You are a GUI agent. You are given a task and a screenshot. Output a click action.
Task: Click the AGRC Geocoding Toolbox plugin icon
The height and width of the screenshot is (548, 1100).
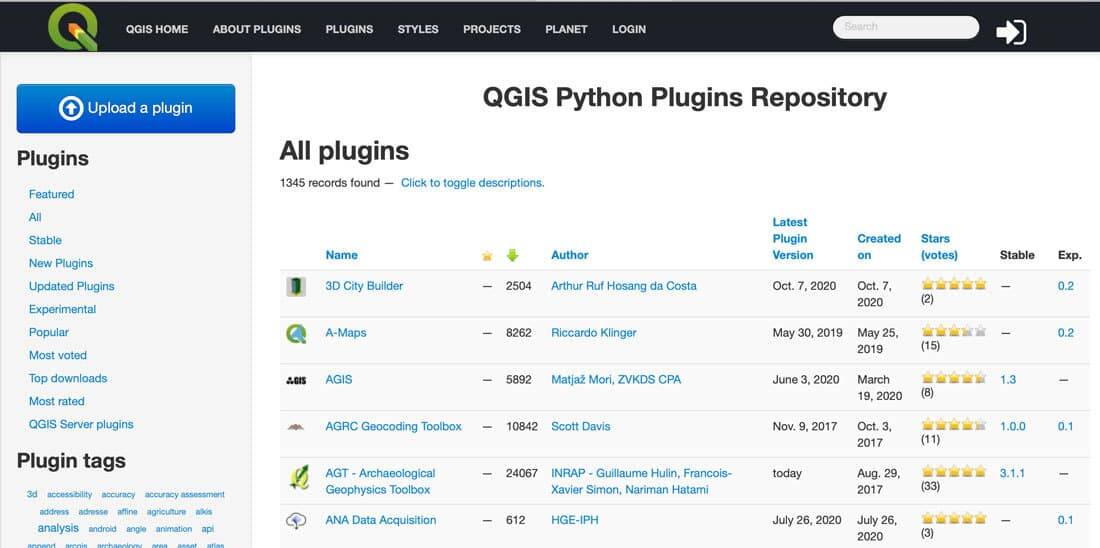296,427
